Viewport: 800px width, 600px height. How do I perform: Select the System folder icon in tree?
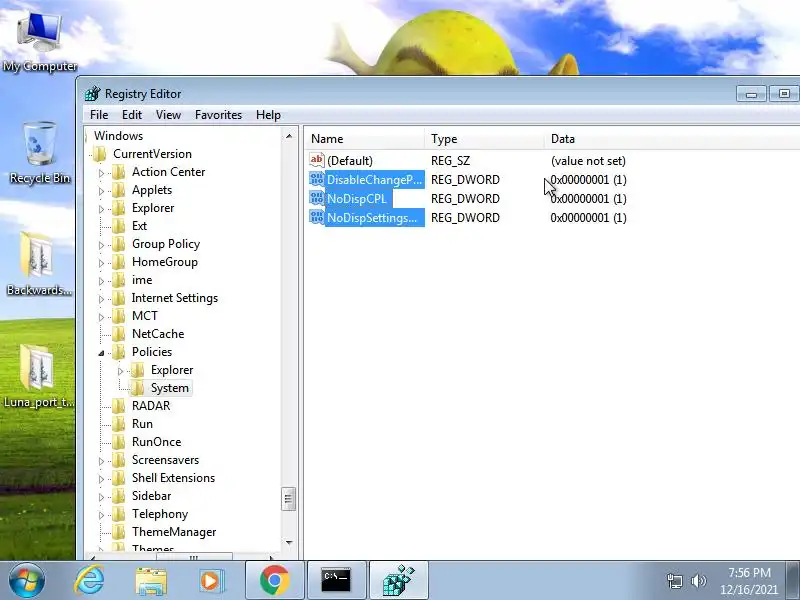tap(138, 388)
